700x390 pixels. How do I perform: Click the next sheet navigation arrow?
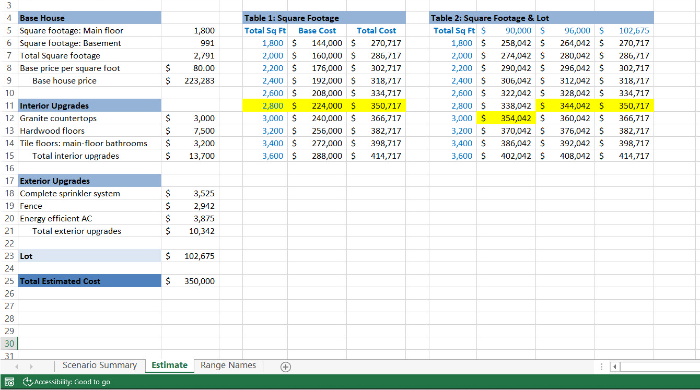click(31, 366)
